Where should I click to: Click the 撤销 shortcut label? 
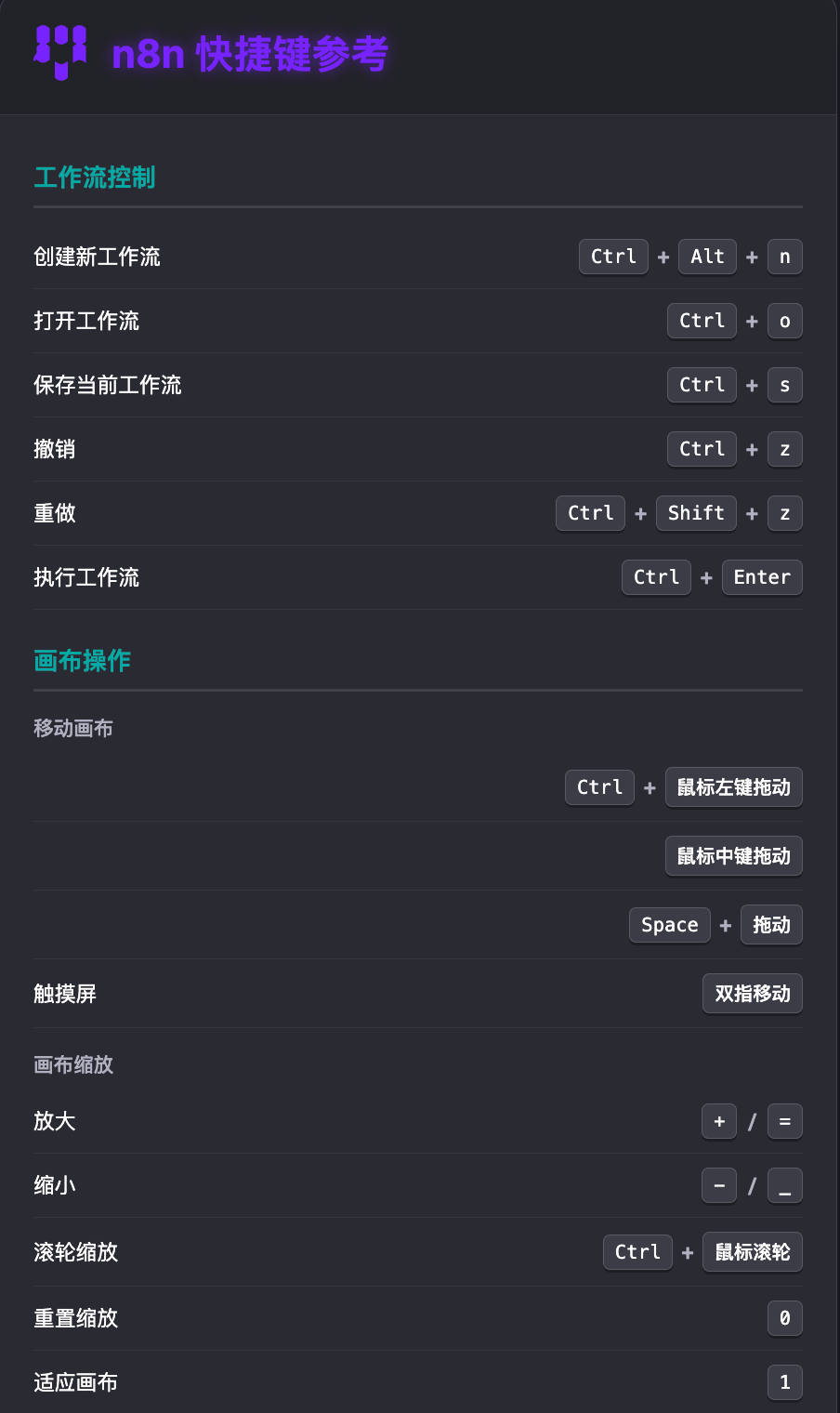pyautogui.click(x=55, y=449)
